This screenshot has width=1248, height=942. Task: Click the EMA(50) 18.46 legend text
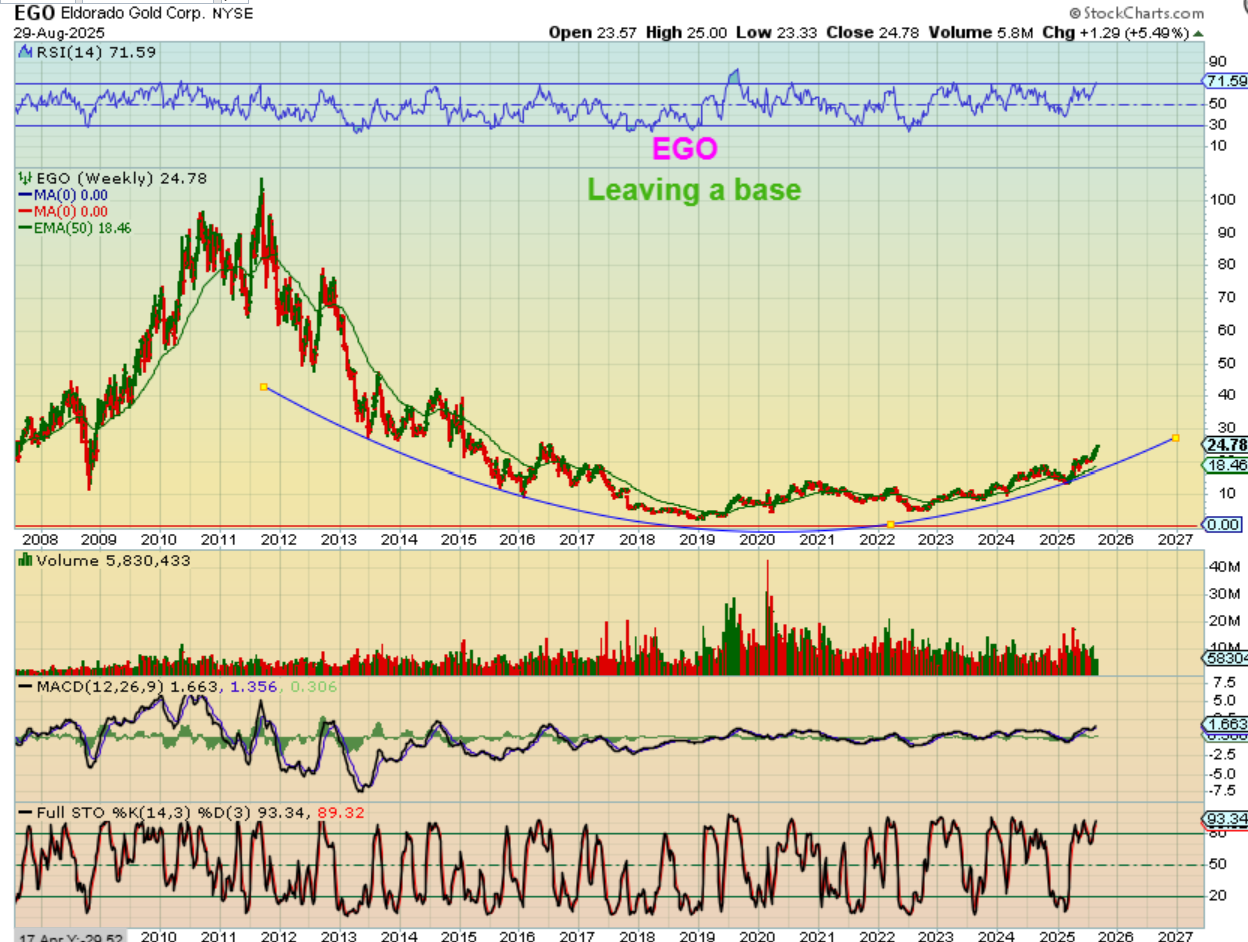point(81,227)
